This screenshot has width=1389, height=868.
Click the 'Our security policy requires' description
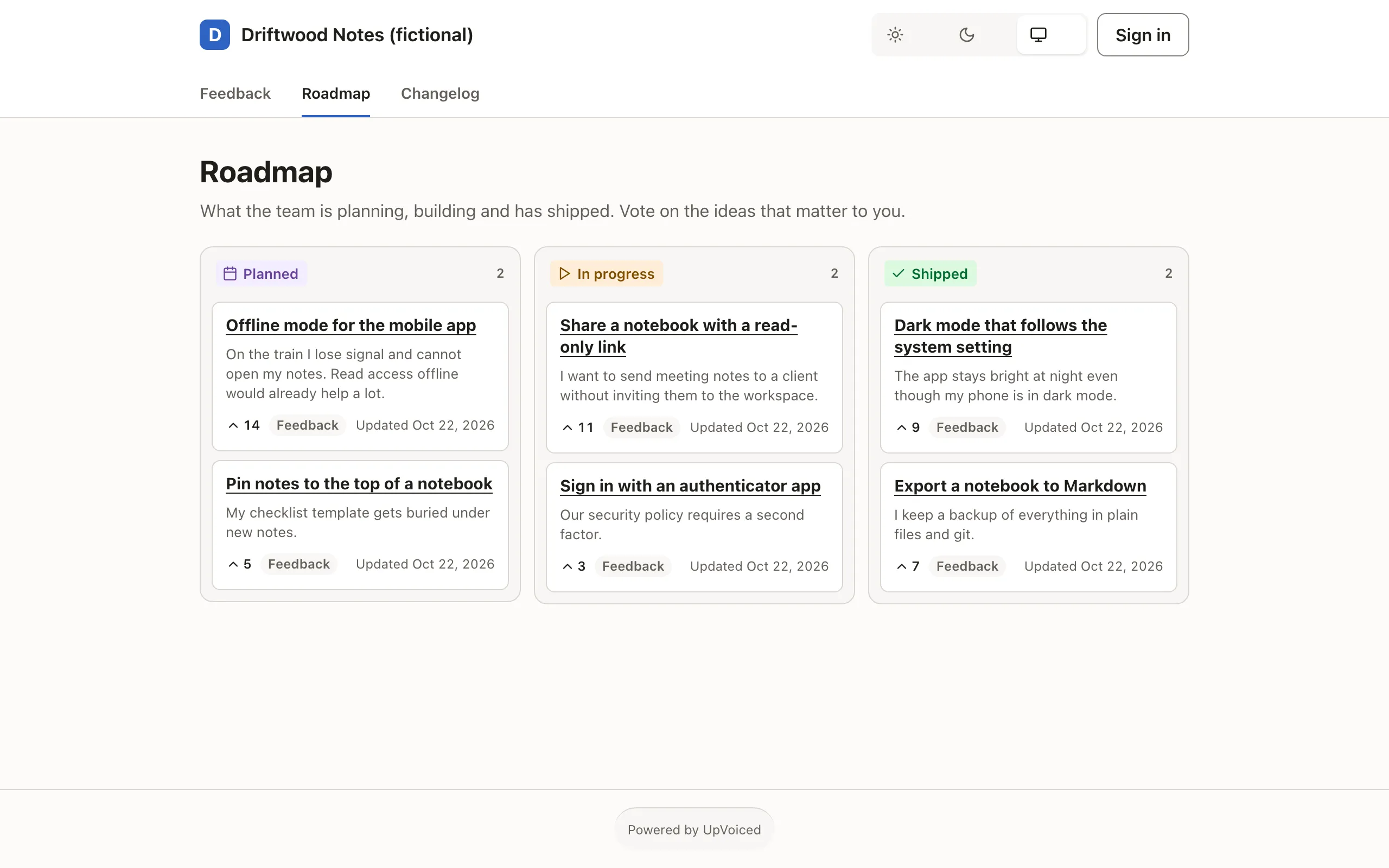click(x=682, y=525)
